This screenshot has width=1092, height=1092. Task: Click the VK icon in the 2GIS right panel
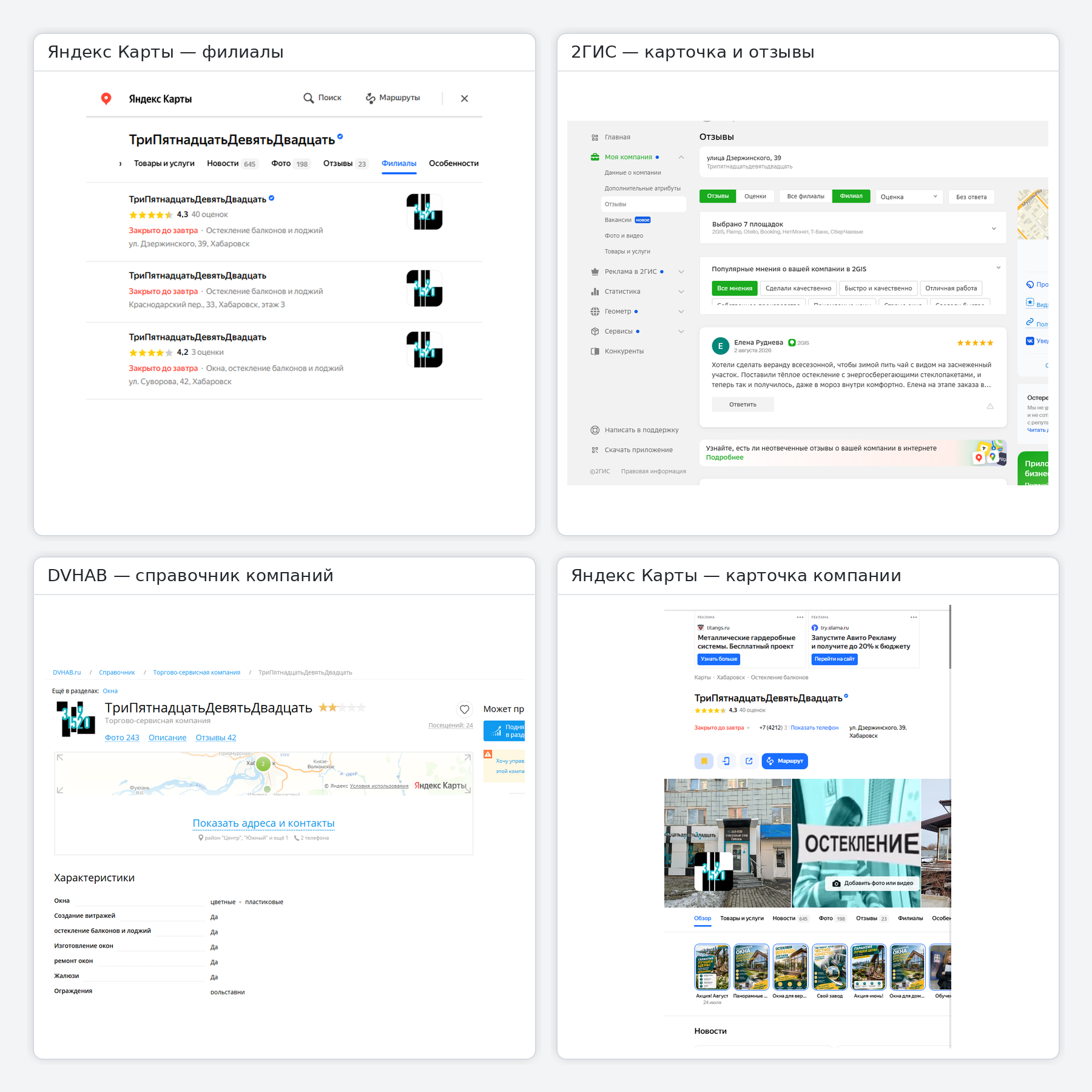coord(1030,341)
